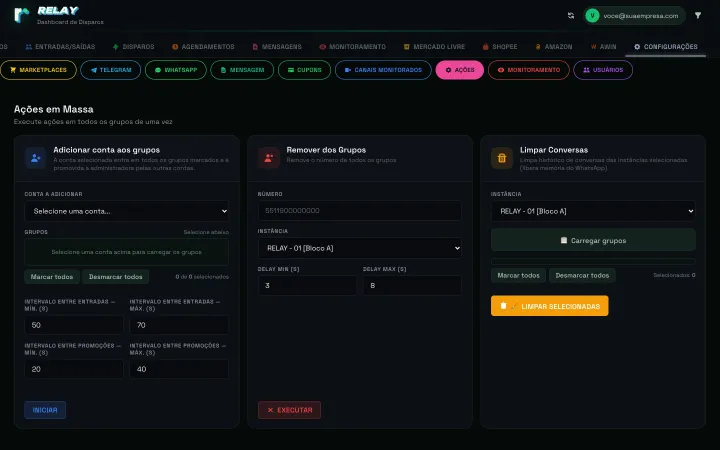The height and width of the screenshot is (450, 720).
Task: Open the Agendamentos tab
Action: [203, 47]
